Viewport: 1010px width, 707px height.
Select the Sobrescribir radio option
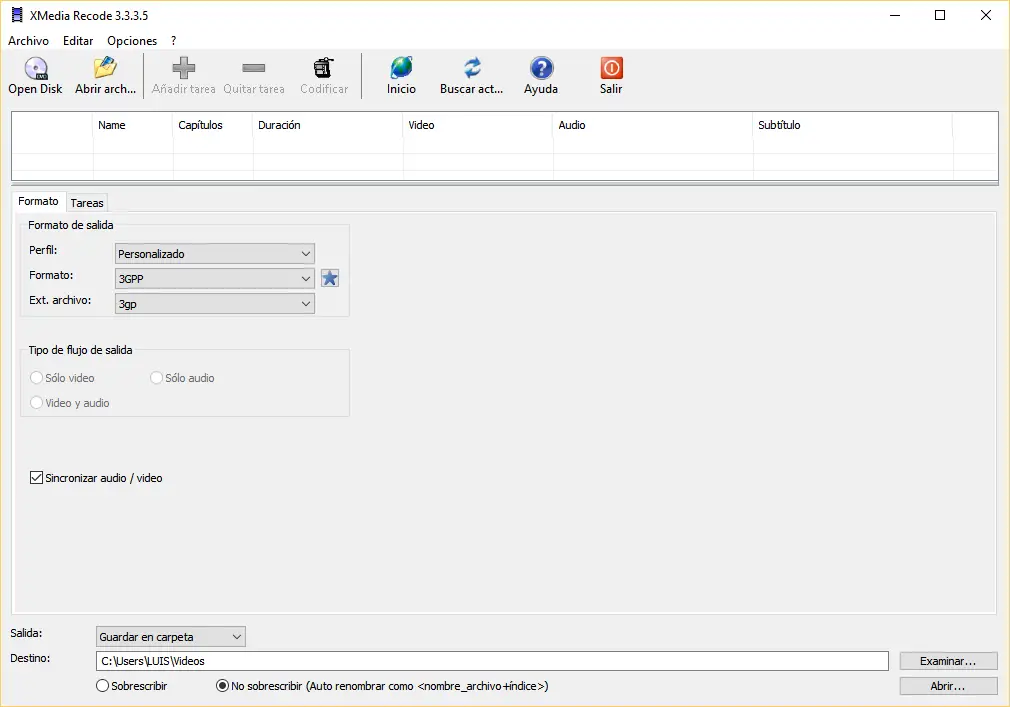pyautogui.click(x=102, y=686)
